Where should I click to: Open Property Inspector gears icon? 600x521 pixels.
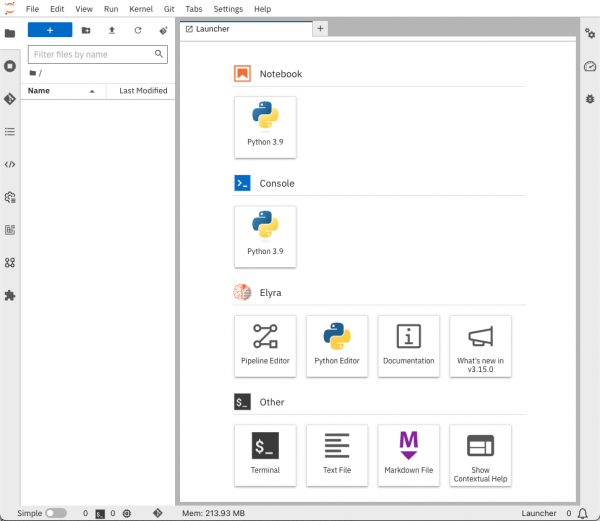point(590,33)
